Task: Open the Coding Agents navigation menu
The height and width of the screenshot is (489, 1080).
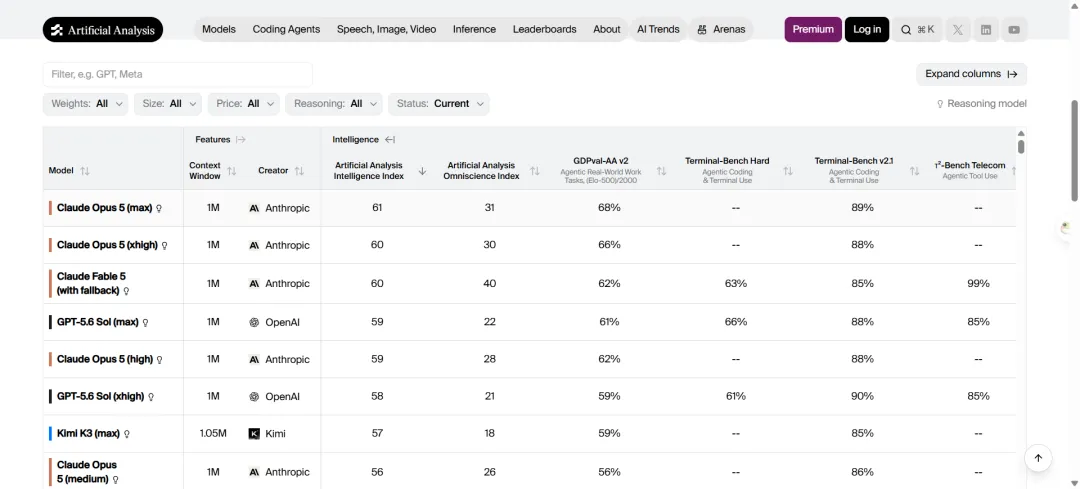Action: coord(287,30)
